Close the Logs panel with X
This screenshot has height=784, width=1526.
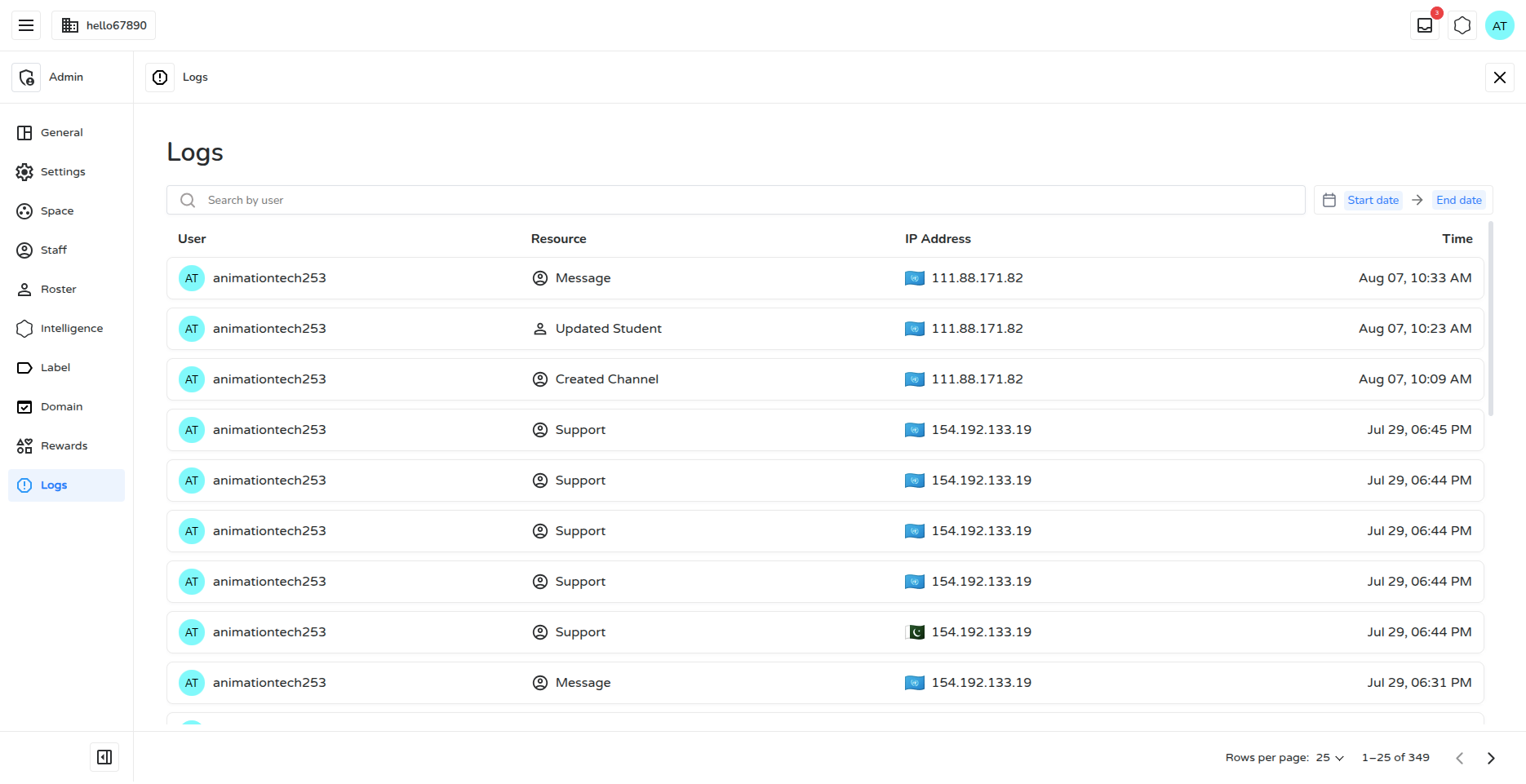pos(1500,78)
